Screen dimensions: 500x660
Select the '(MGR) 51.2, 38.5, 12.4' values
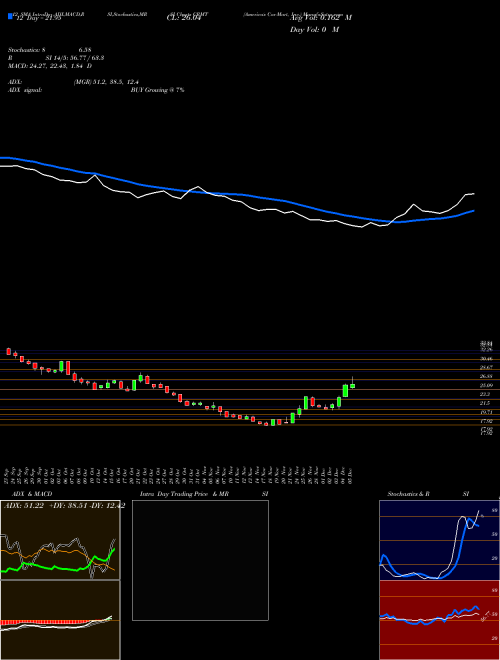106,82
